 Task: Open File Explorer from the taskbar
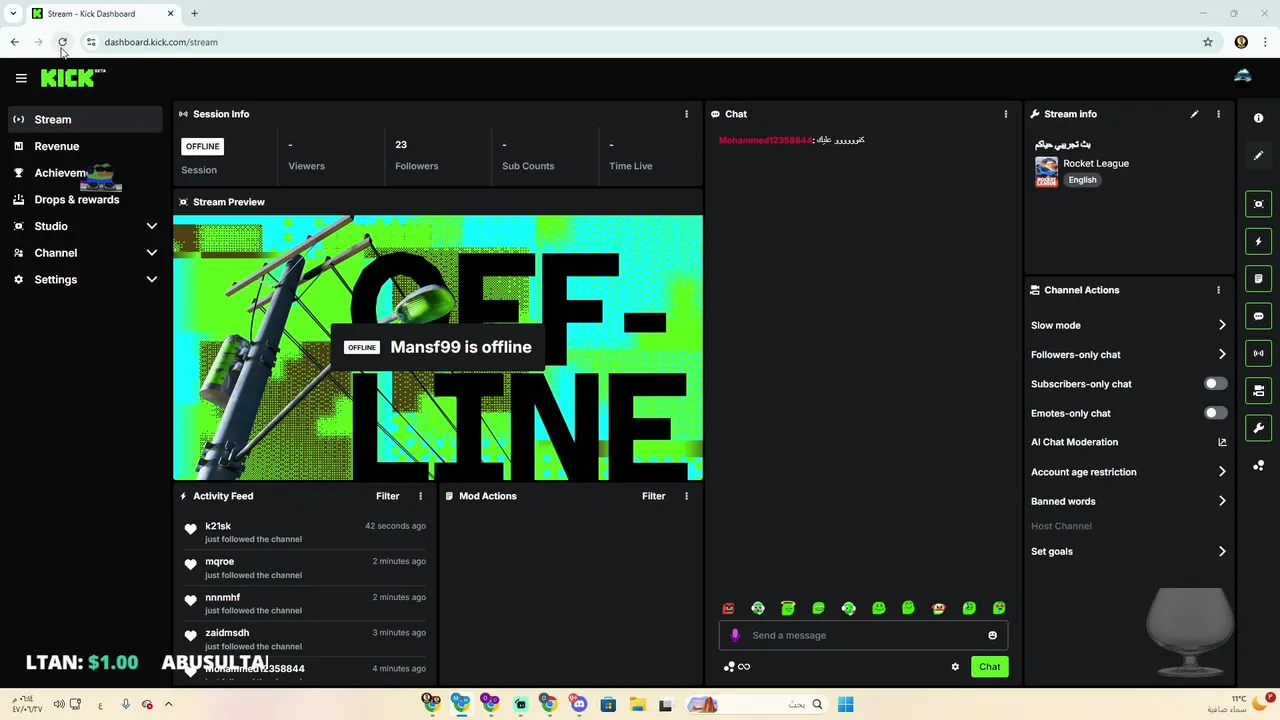point(637,704)
